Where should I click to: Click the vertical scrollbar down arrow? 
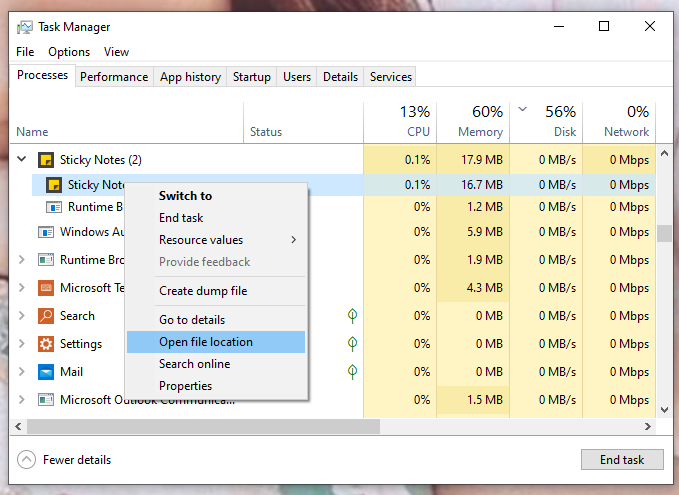pos(665,410)
